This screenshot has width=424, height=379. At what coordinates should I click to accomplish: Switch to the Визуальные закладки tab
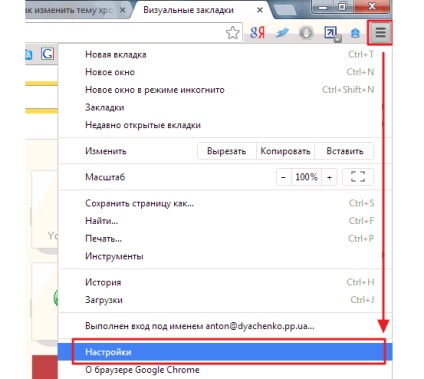(200, 10)
